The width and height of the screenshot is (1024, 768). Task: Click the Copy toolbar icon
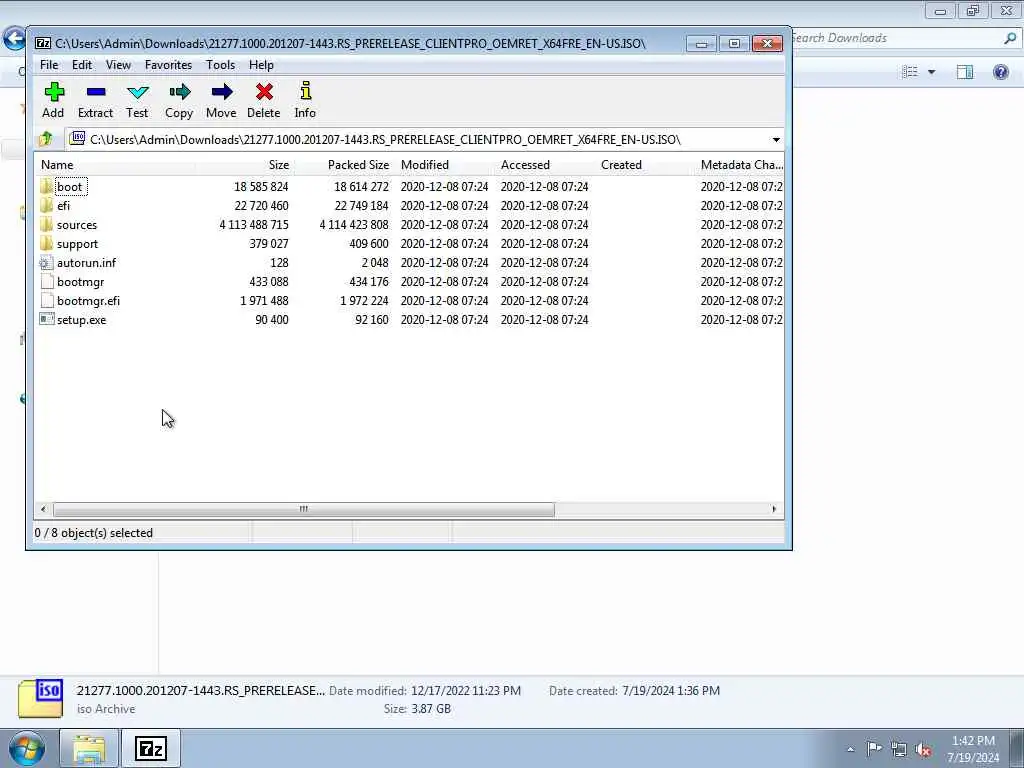(x=179, y=92)
